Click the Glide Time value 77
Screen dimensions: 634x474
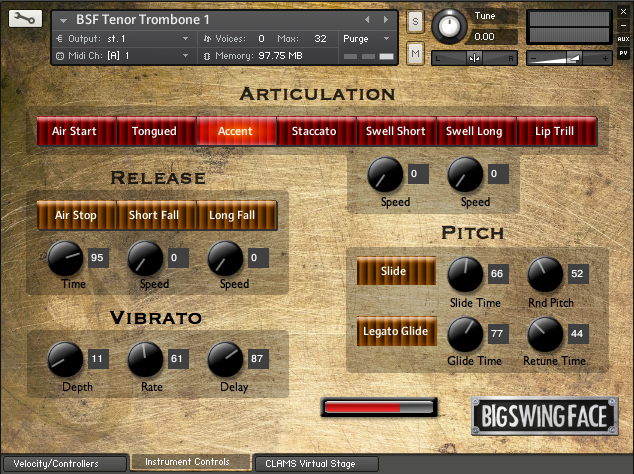[x=498, y=334]
